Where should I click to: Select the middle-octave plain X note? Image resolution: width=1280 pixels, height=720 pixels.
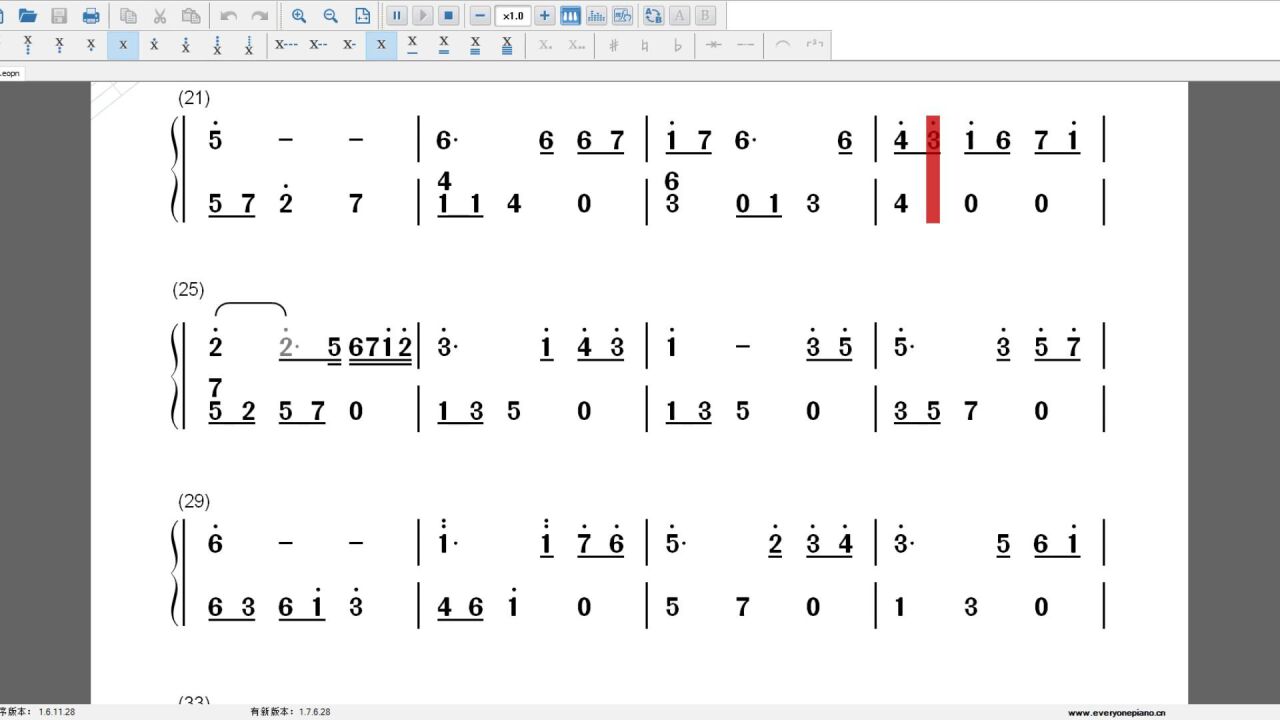(123, 45)
